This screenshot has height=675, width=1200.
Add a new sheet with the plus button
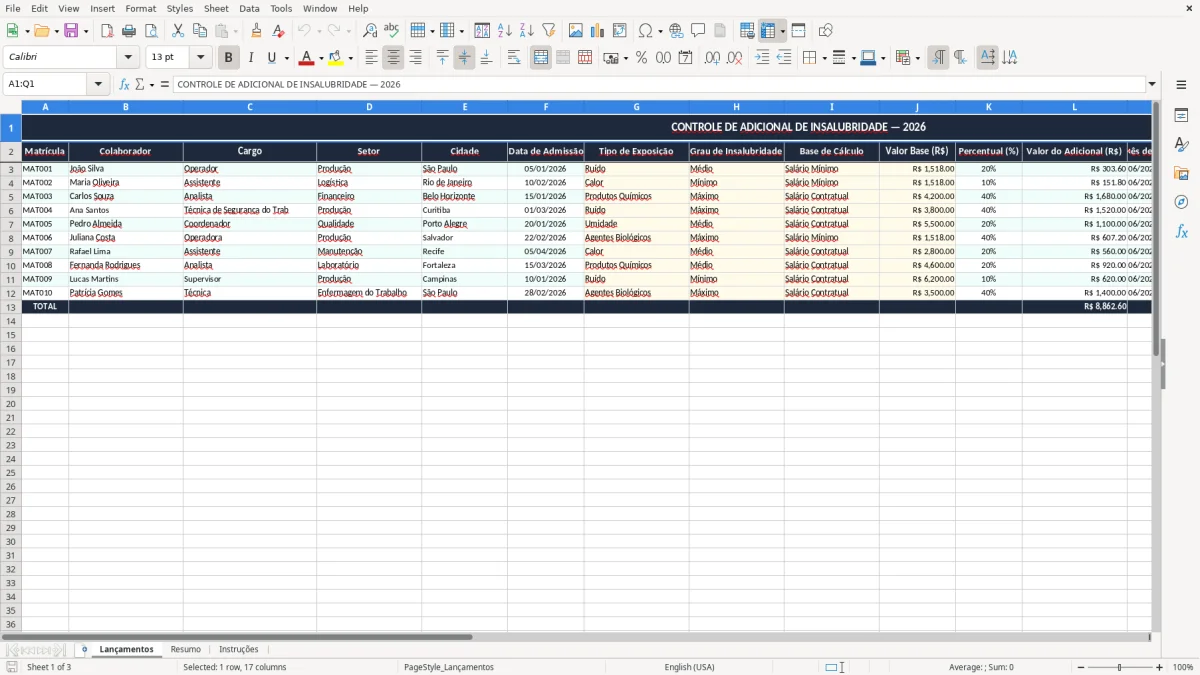pyautogui.click(x=85, y=649)
